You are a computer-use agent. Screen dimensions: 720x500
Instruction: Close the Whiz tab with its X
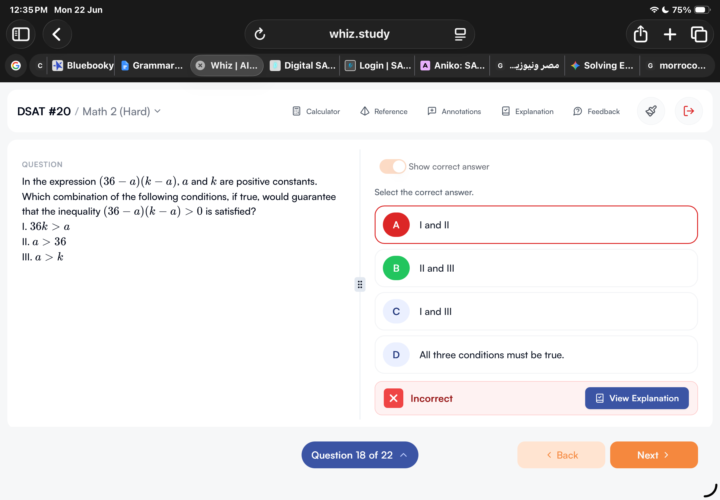200,66
